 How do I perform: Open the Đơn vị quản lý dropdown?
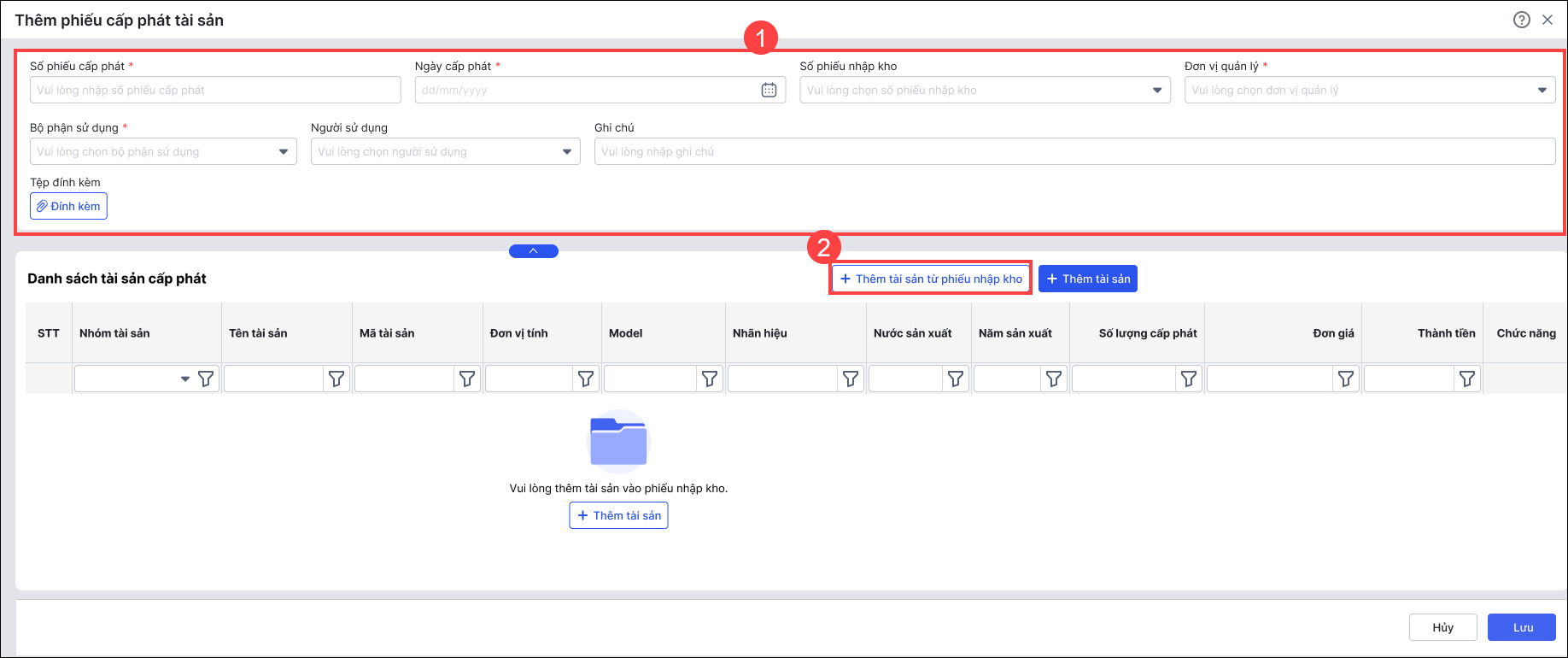click(1542, 91)
